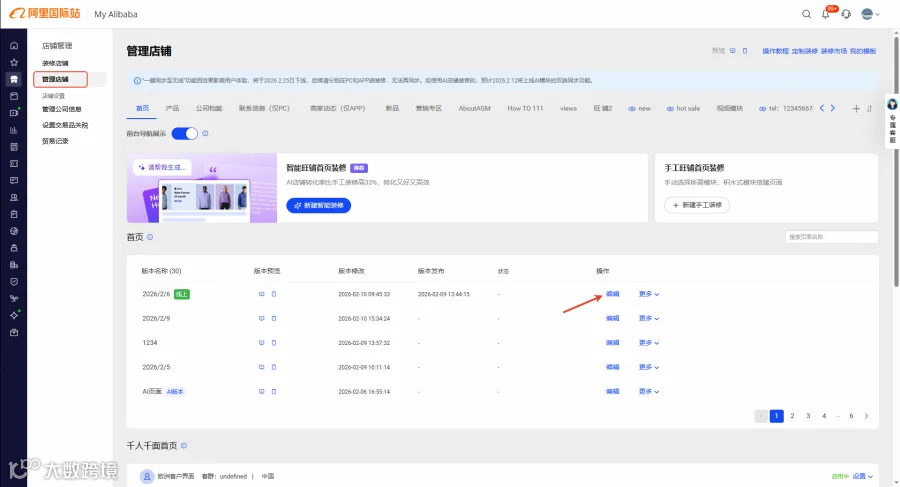Click PC preview icon for 2026/2/6 version
Screen dimensions: 900x487
tap(261, 294)
